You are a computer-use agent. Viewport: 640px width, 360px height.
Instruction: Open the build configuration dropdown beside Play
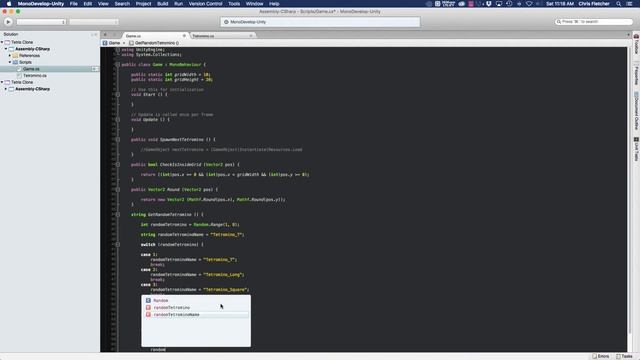click(x=41, y=22)
